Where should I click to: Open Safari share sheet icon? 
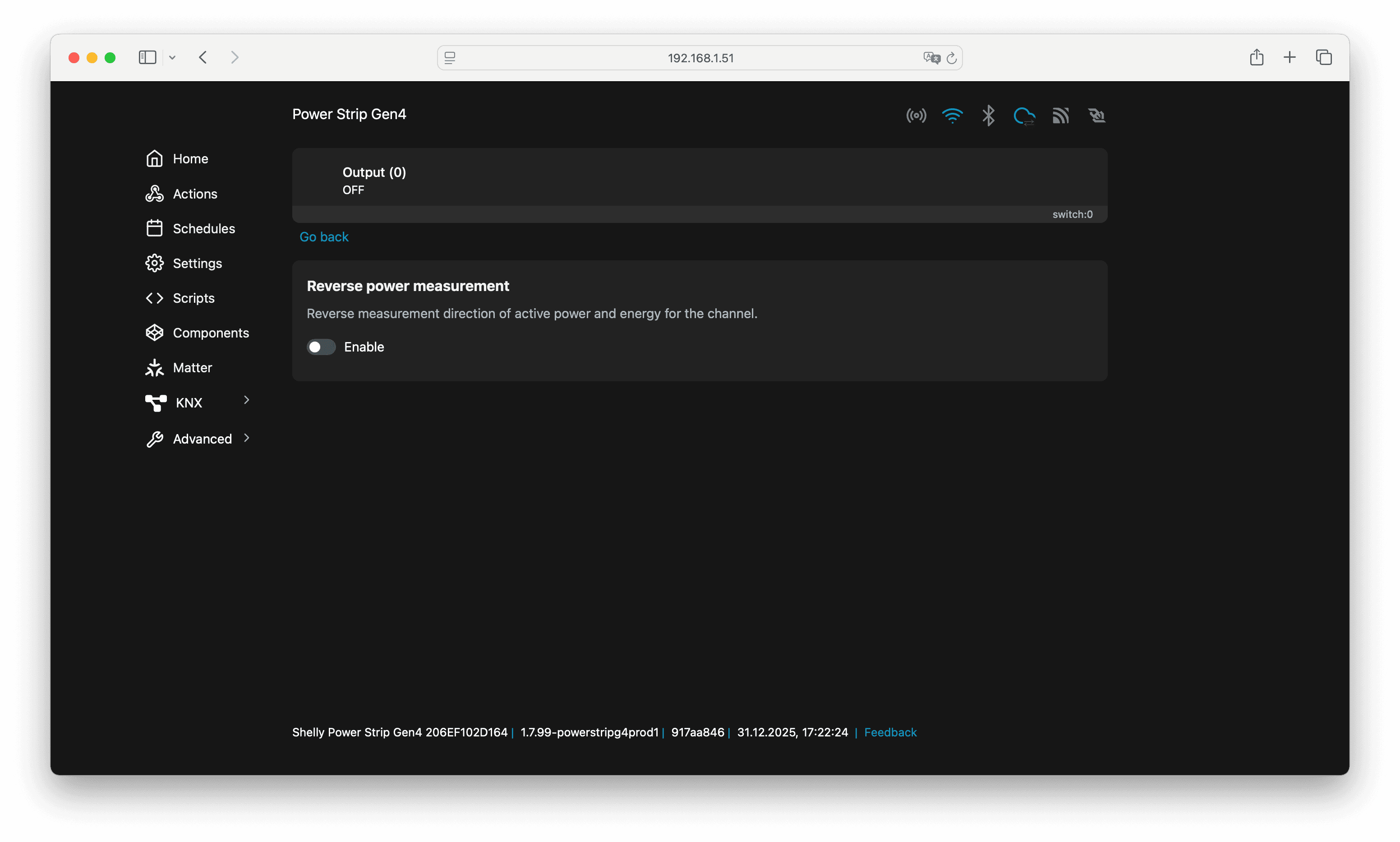coord(1256,57)
